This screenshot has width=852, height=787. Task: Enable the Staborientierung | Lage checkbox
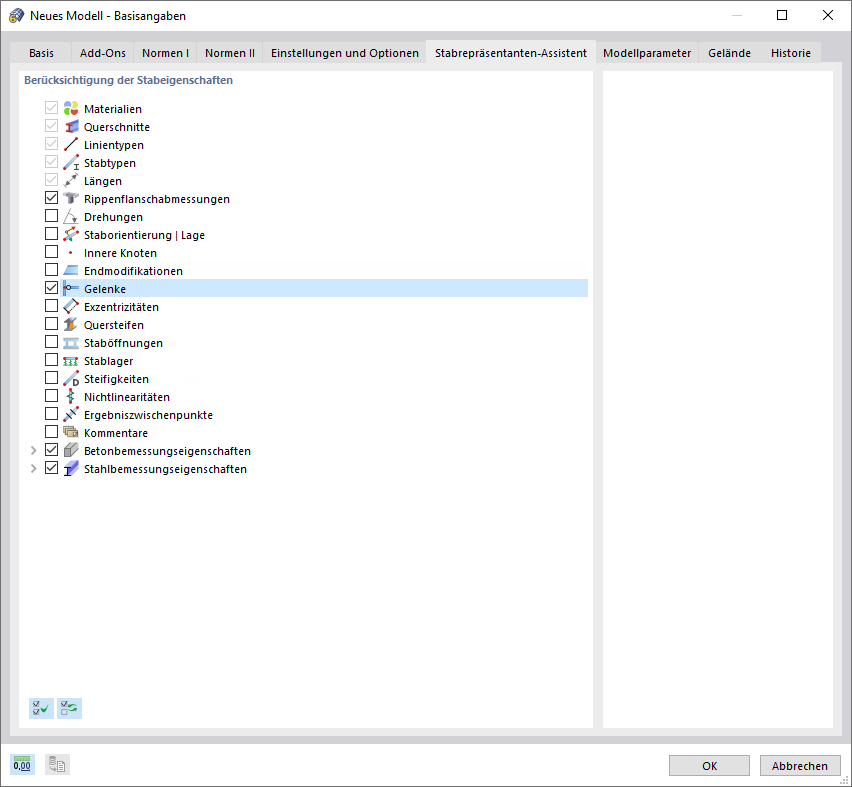click(x=51, y=234)
